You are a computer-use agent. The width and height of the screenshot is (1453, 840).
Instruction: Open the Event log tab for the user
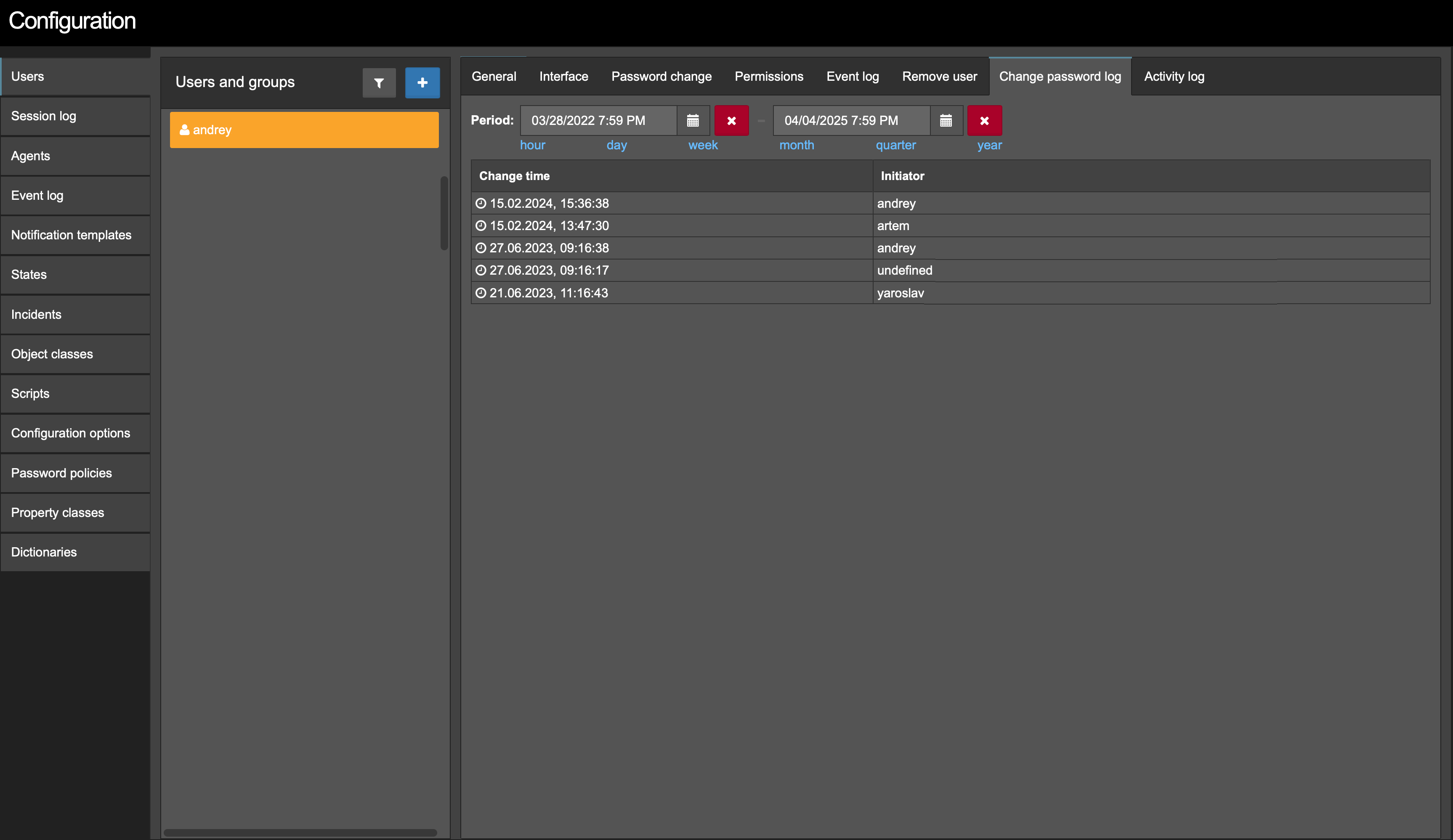tap(853, 77)
